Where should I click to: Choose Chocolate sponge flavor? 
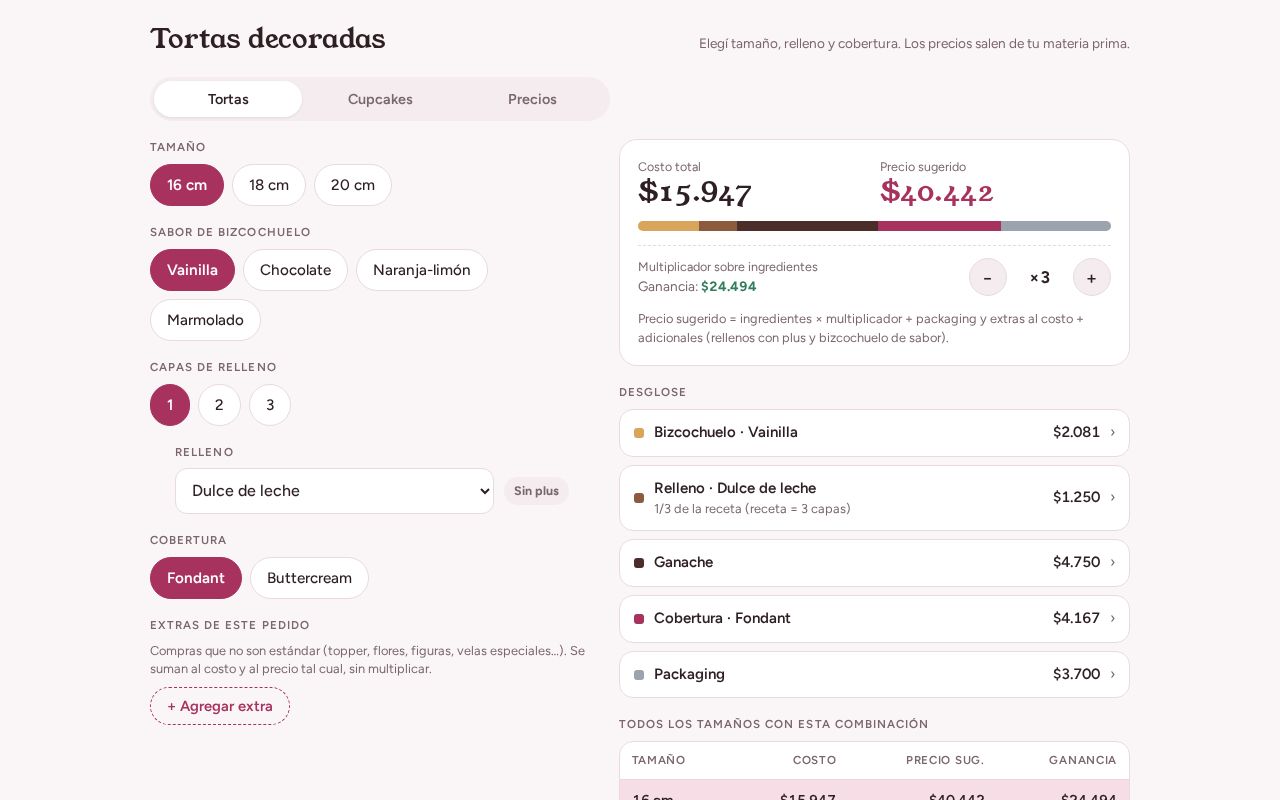295,270
